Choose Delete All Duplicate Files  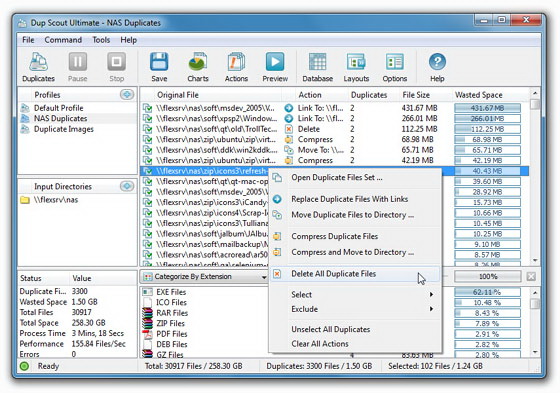point(355,274)
